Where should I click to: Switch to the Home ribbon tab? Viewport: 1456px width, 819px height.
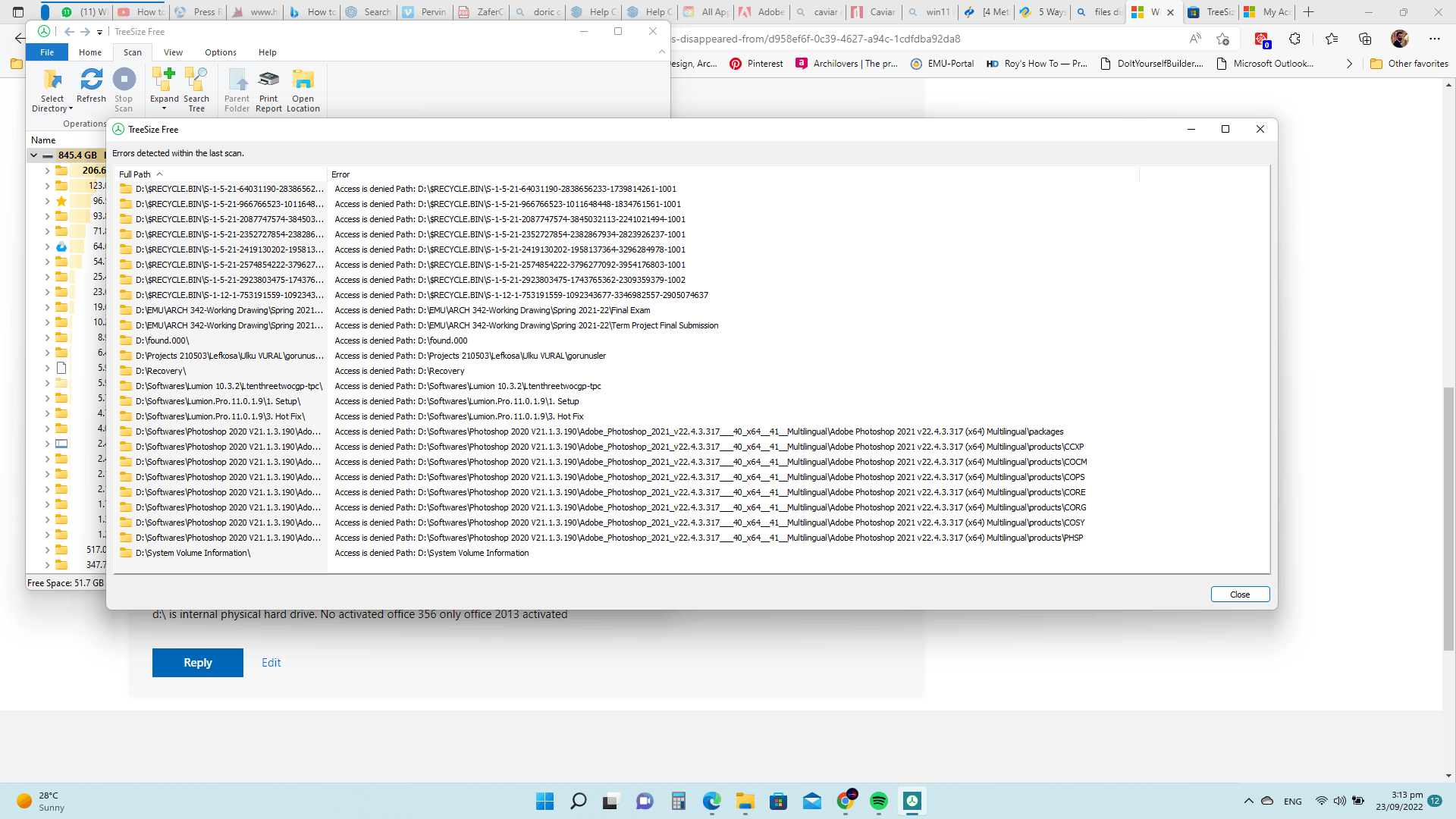[x=90, y=52]
